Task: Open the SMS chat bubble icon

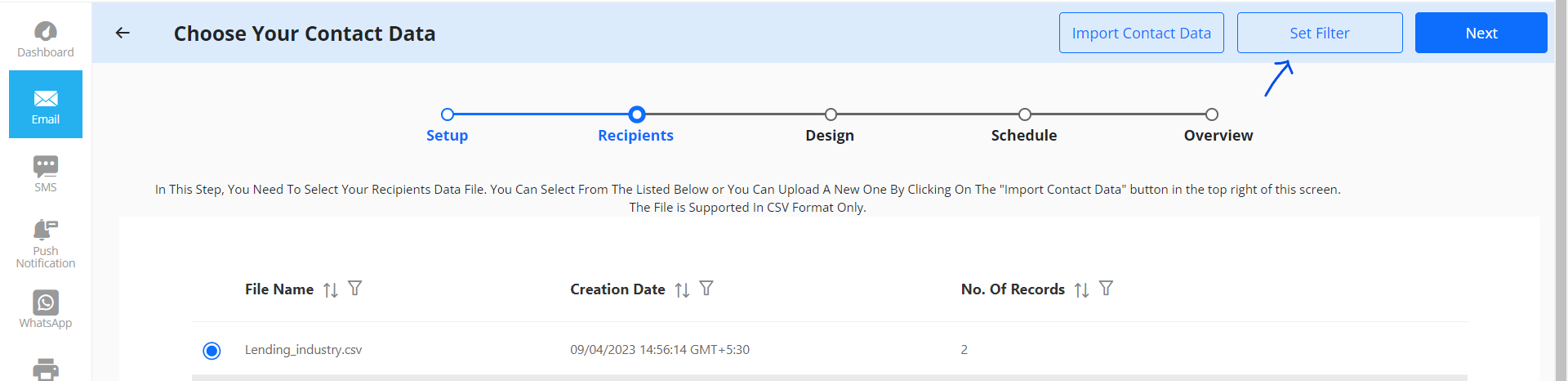Action: tap(46, 166)
